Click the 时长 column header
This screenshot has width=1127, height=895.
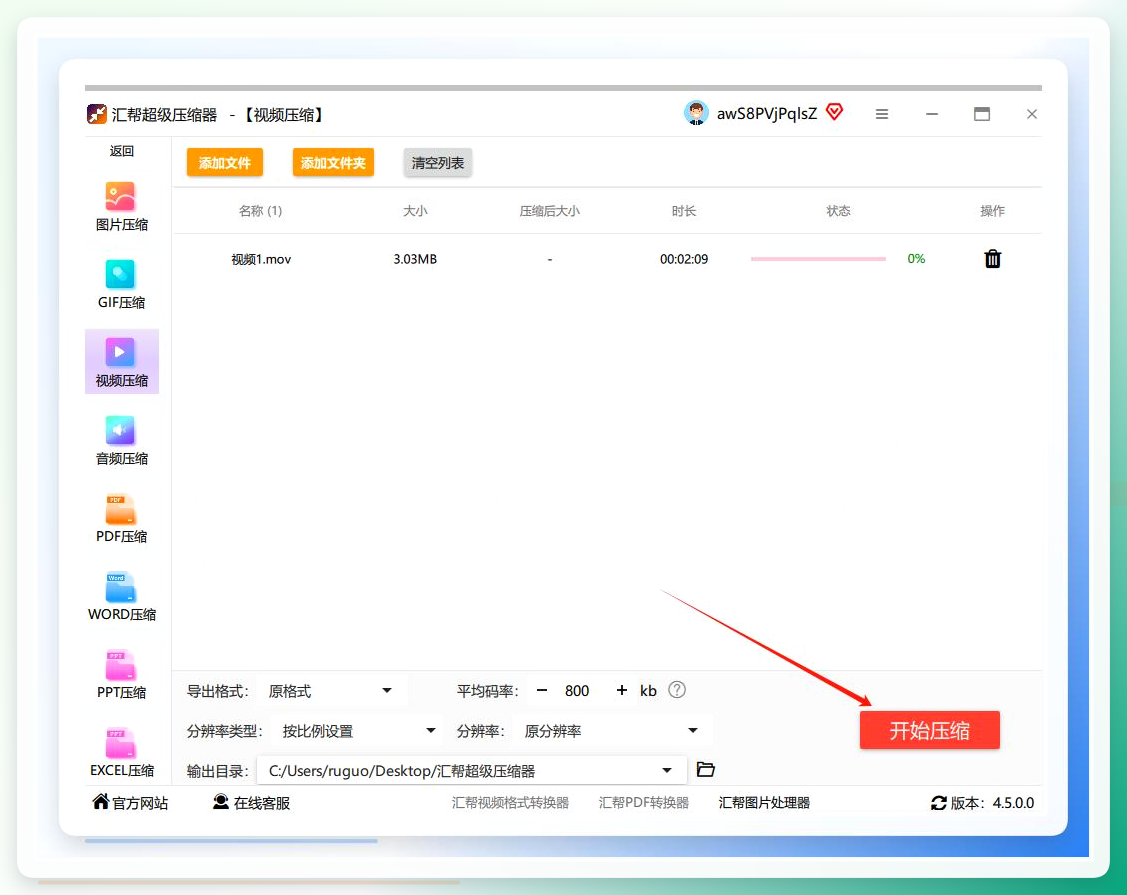684,211
